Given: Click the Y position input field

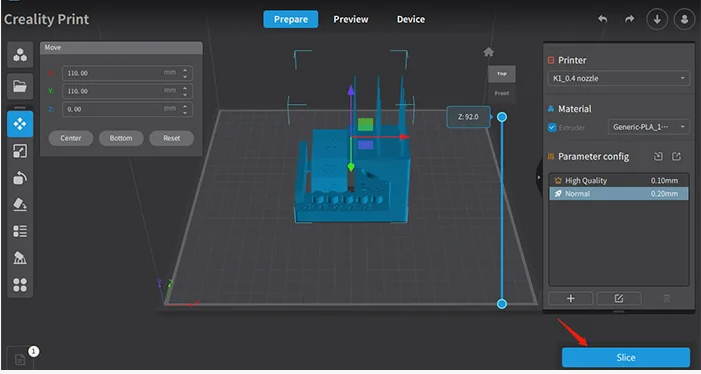Looking at the screenshot, I should click(x=127, y=91).
